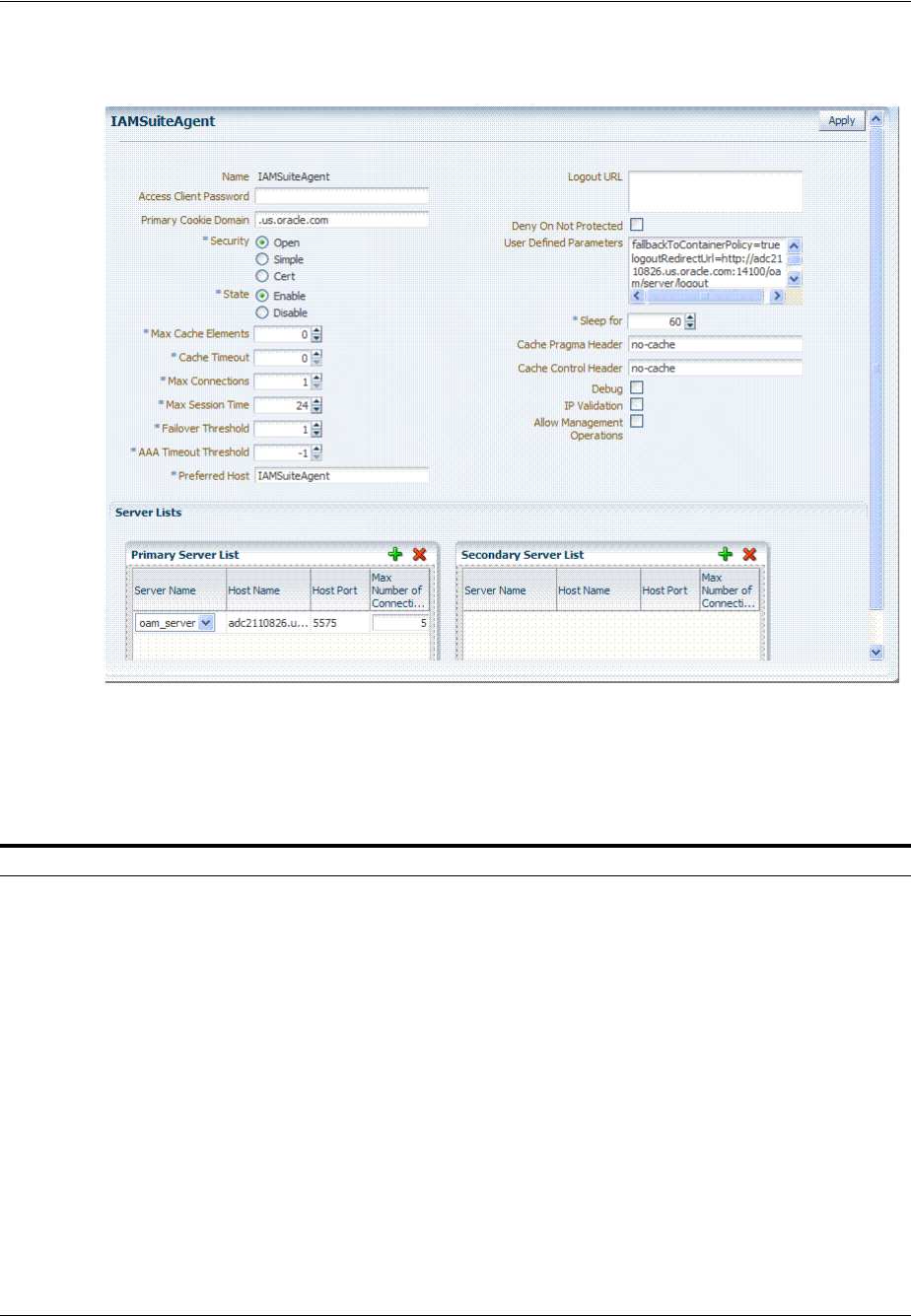911x1316 pixels.
Task: Click the Access Client Password field
Action: click(341, 196)
